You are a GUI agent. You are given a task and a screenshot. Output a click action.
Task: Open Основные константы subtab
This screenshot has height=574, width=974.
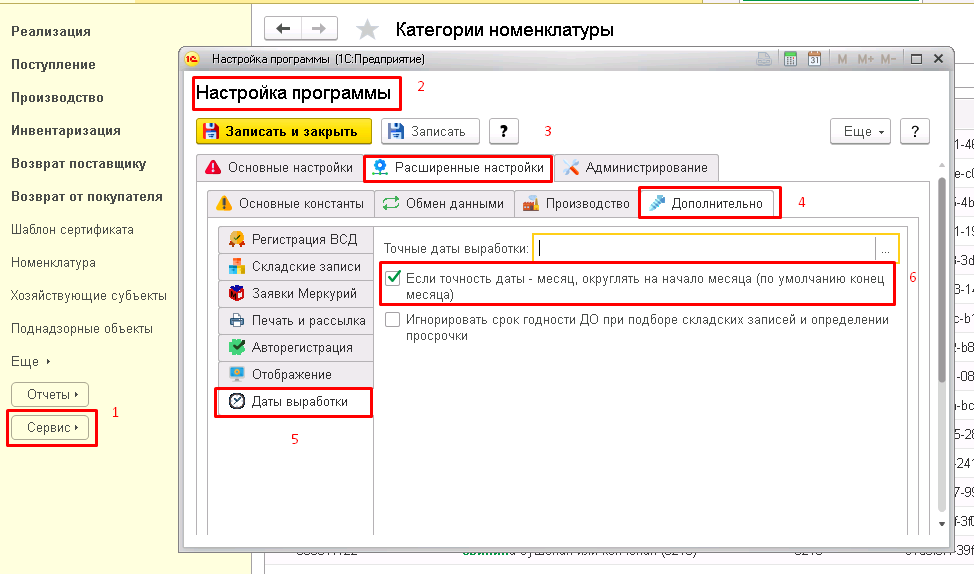(x=290, y=204)
